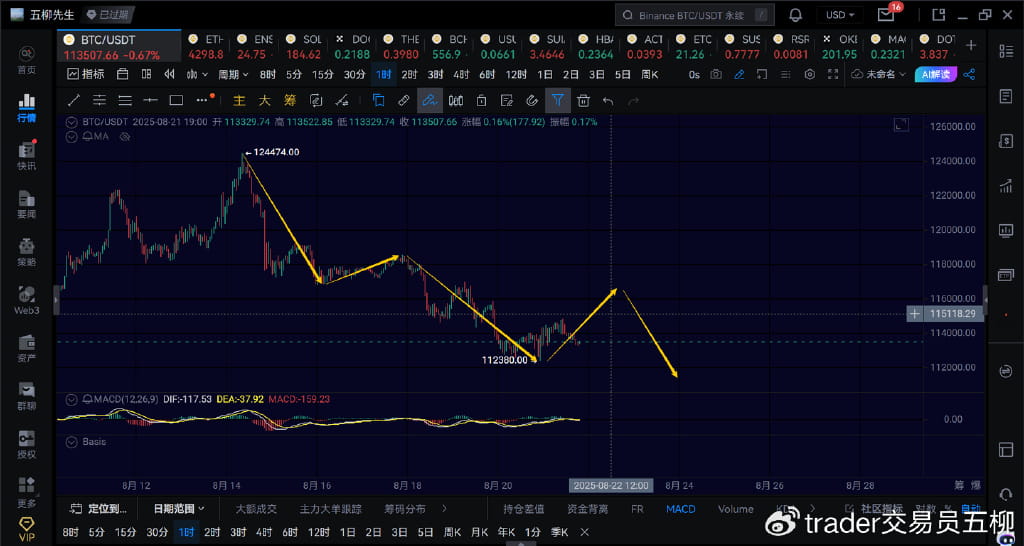Image resolution: width=1024 pixels, height=546 pixels.
Task: Select the ruler measure tool
Action: click(x=404, y=101)
